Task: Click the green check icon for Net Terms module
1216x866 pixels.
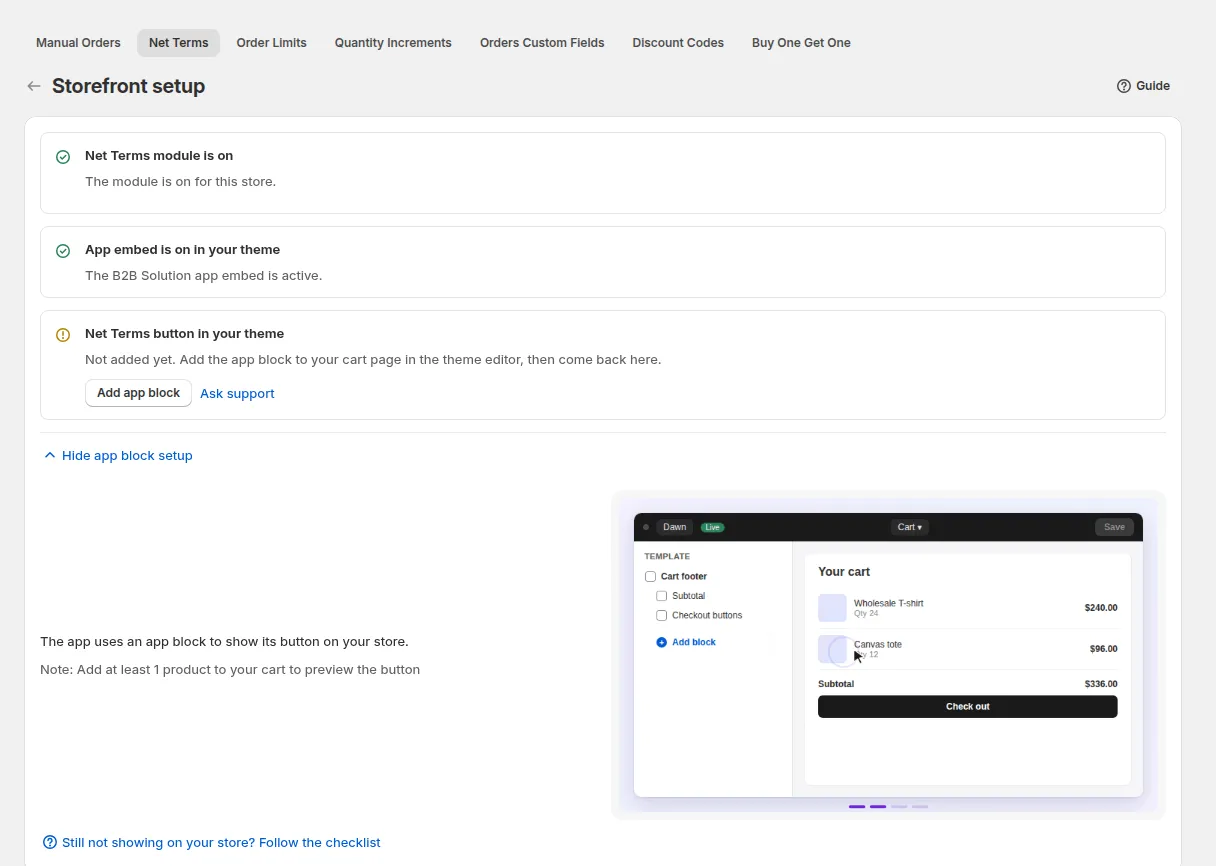Action: coord(63,157)
